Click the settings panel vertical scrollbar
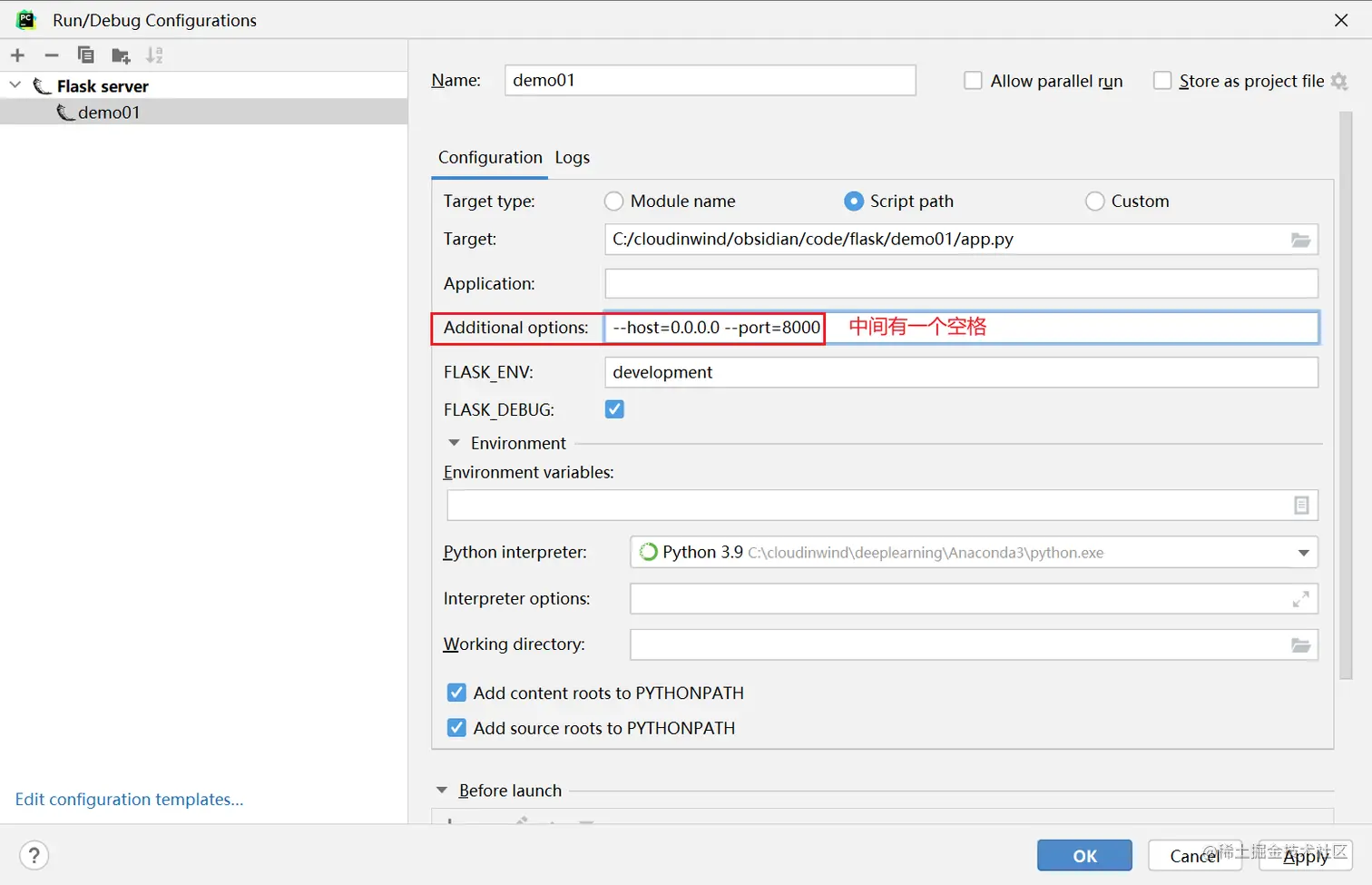Image resolution: width=1372 pixels, height=885 pixels. (1346, 395)
